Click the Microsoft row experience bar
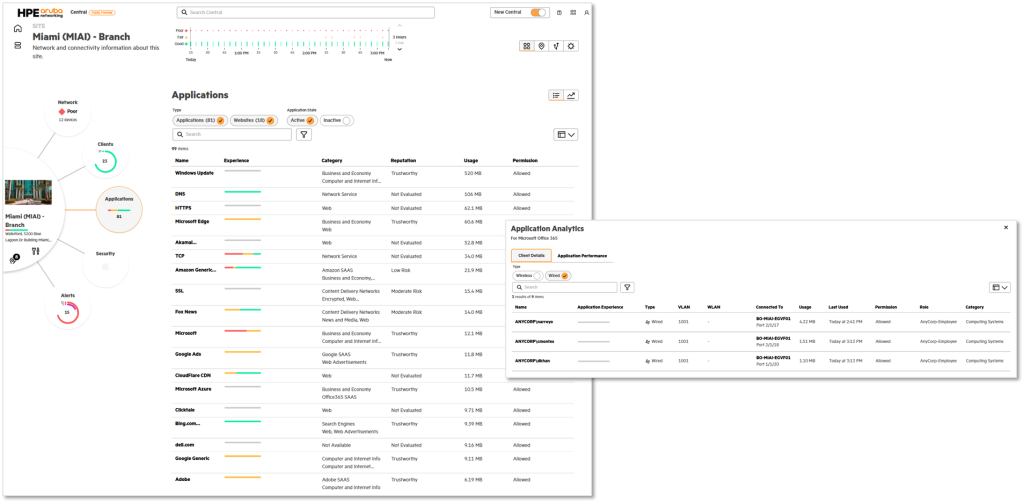1024x503 pixels. pyautogui.click(x=242, y=331)
